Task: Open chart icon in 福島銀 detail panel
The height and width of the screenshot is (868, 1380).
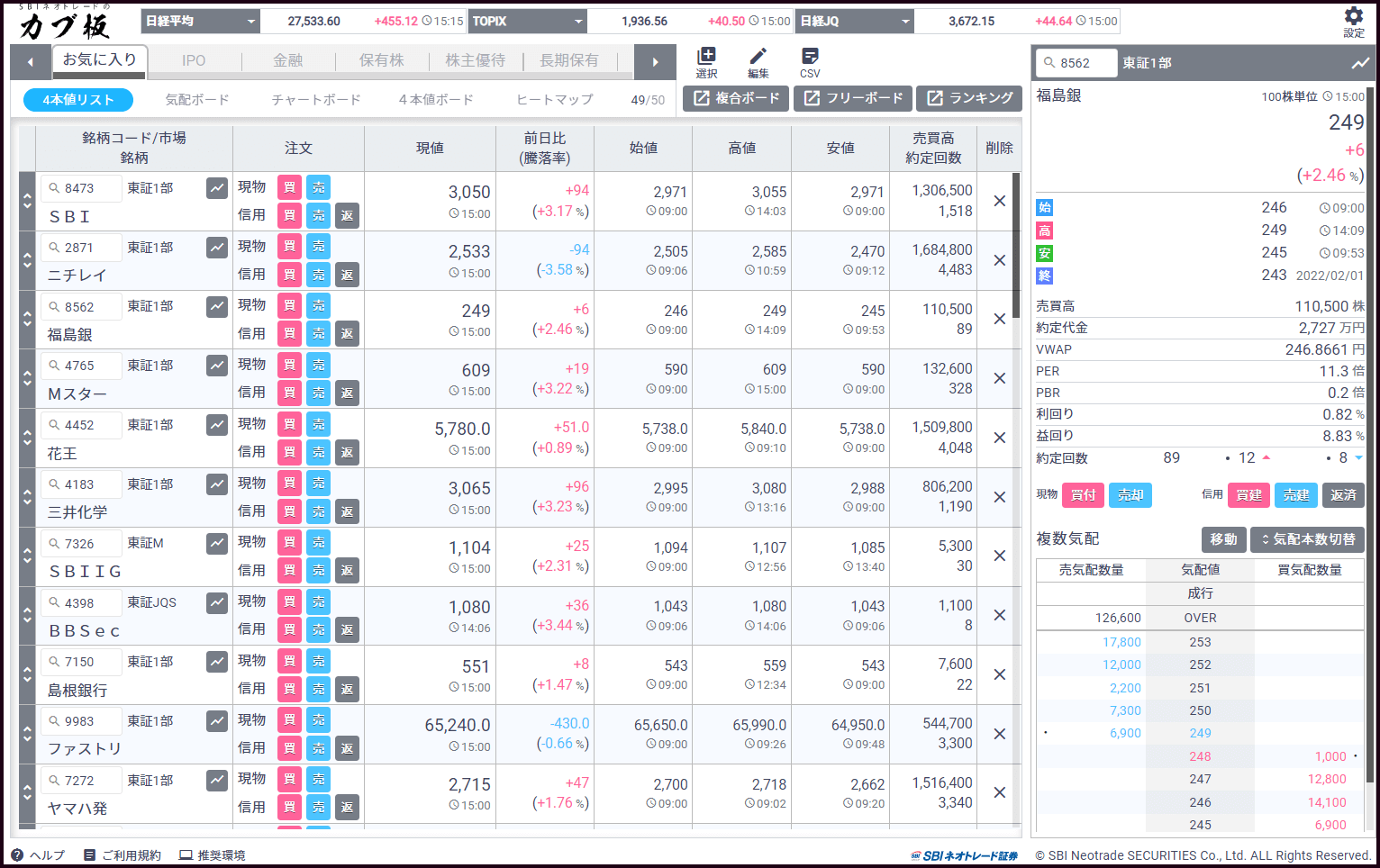Action: (x=1360, y=63)
